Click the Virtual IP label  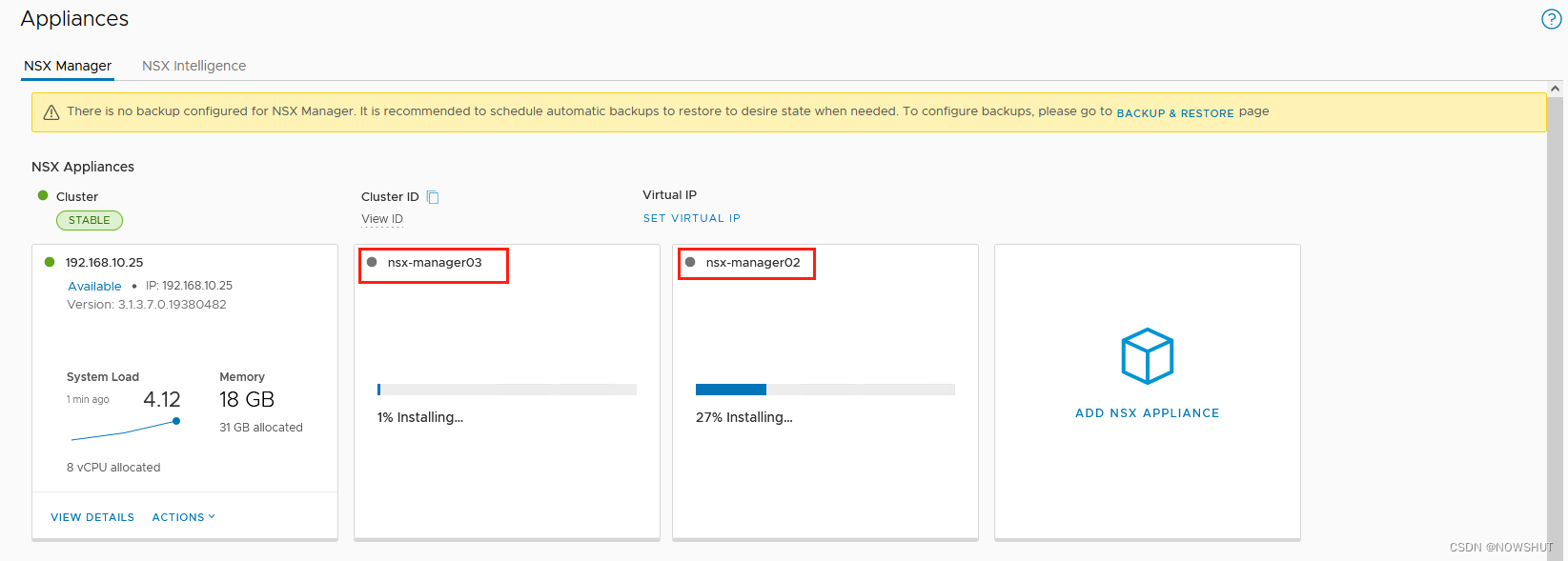(669, 195)
